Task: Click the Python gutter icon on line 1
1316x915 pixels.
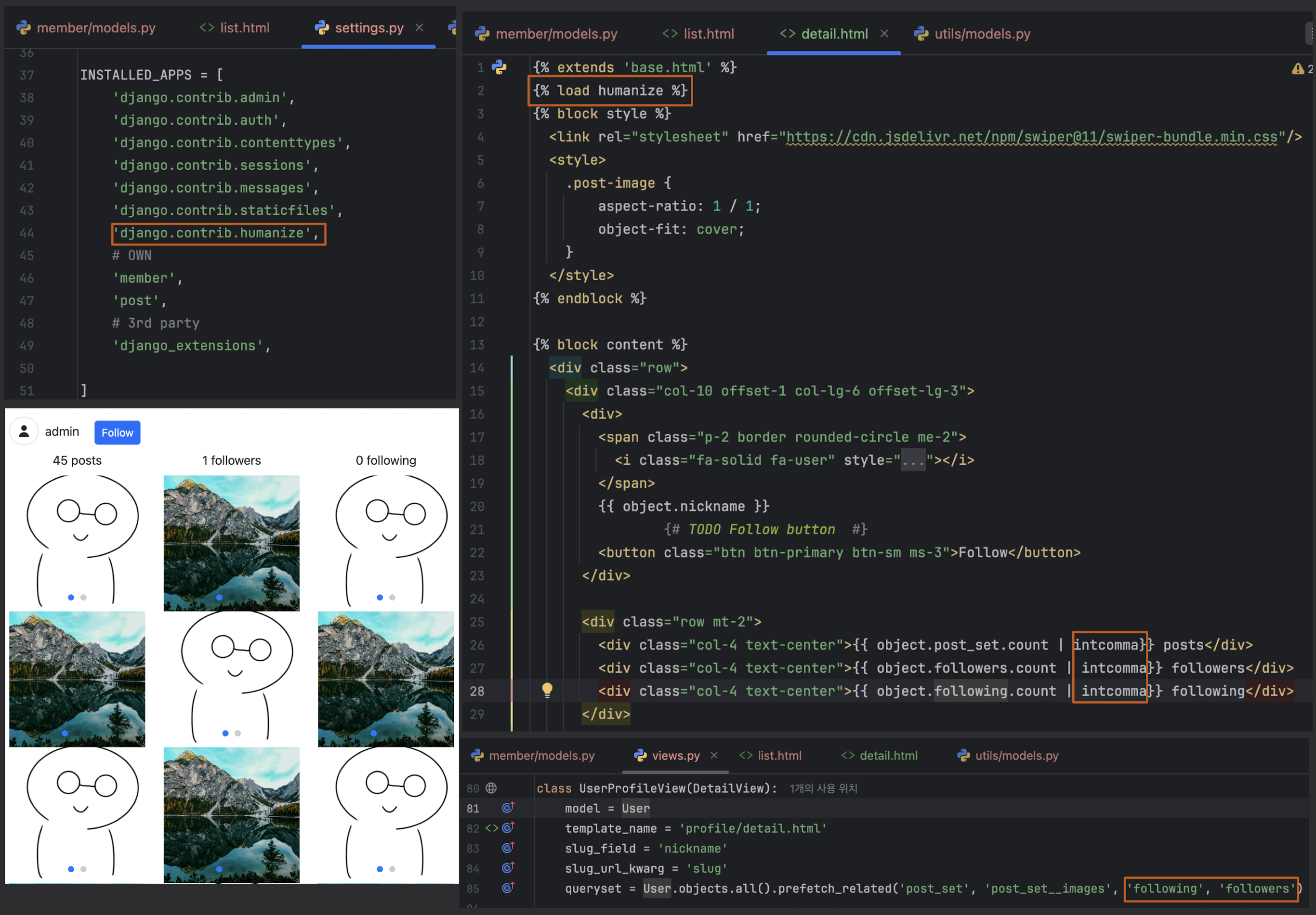Action: 499,67
